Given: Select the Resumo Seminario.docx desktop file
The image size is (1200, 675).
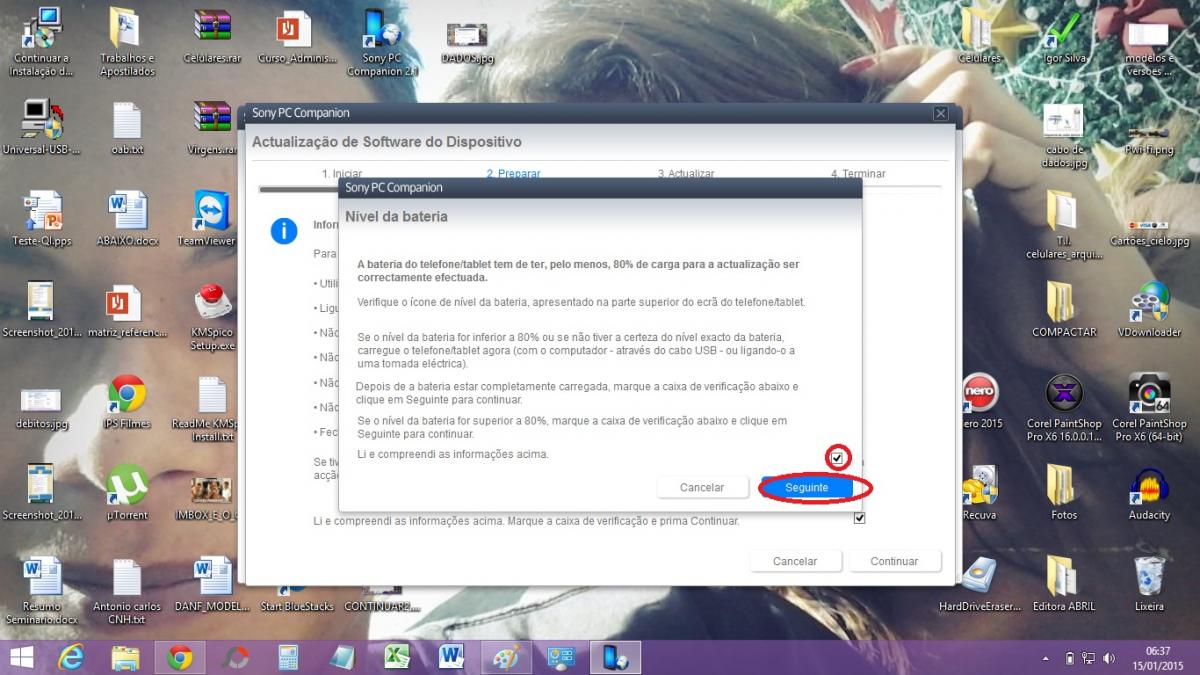Looking at the screenshot, I should 42,590.
